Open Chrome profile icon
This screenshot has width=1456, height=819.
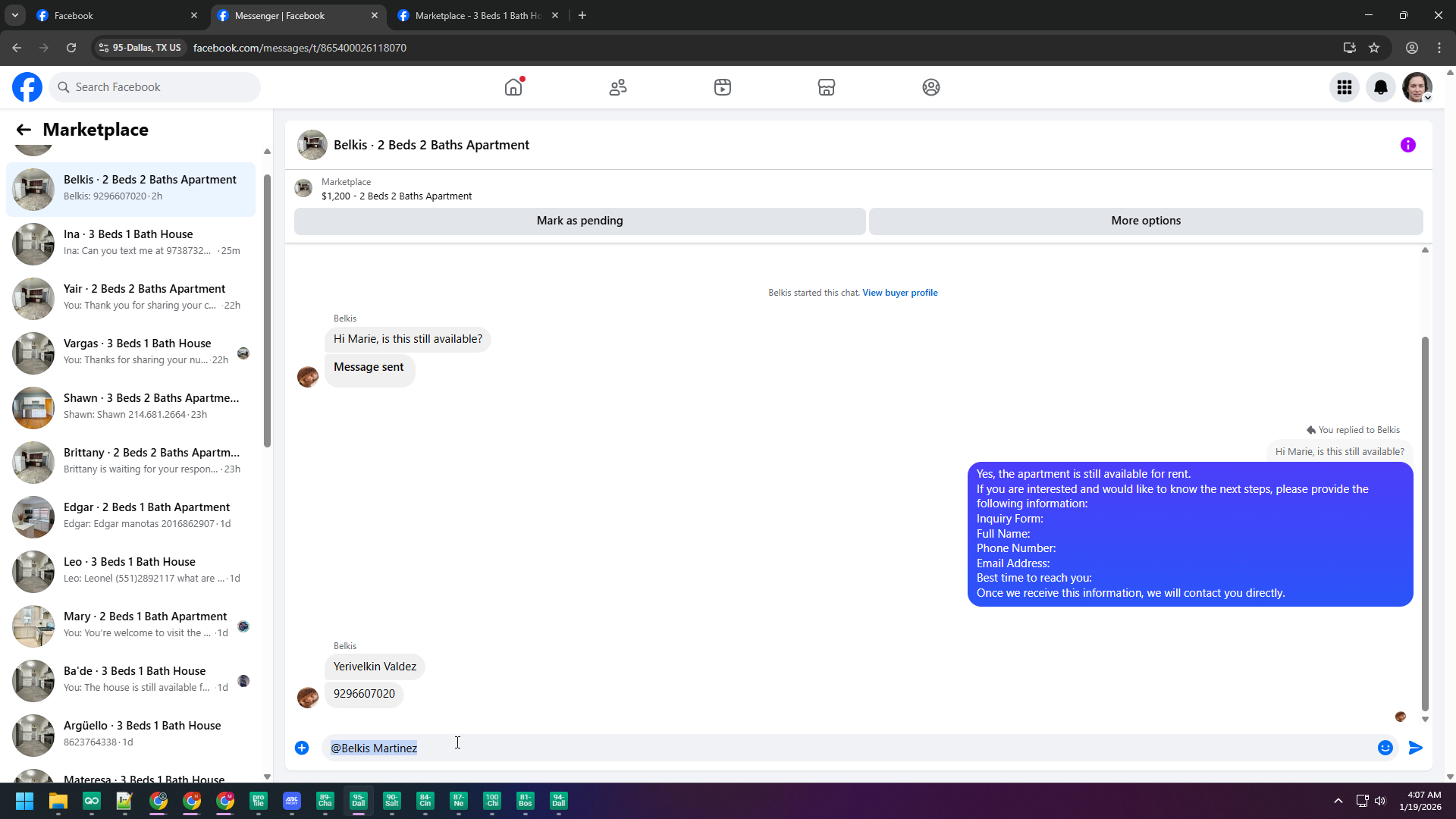[x=1412, y=48]
